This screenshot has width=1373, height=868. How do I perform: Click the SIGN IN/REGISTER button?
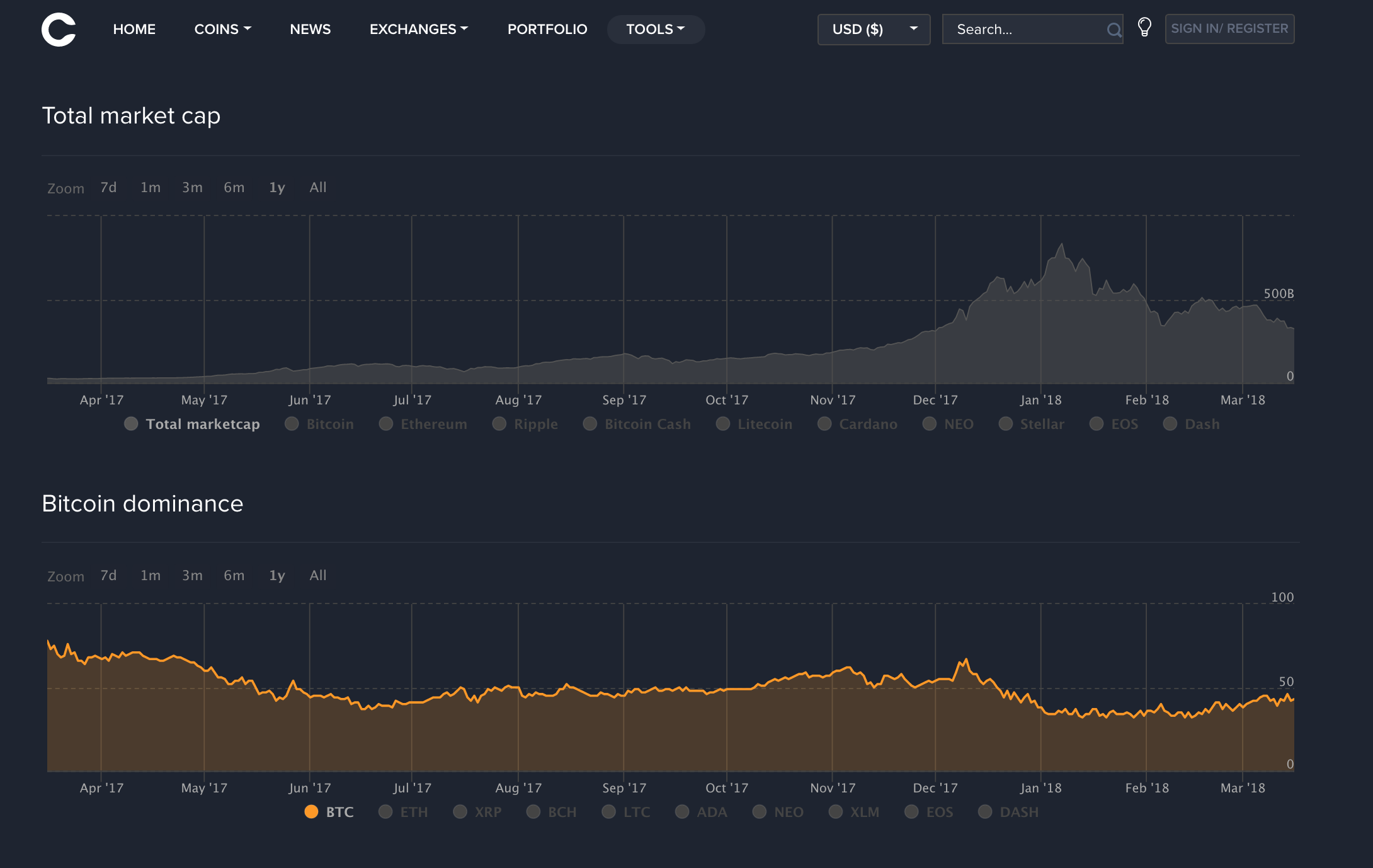point(1229,28)
